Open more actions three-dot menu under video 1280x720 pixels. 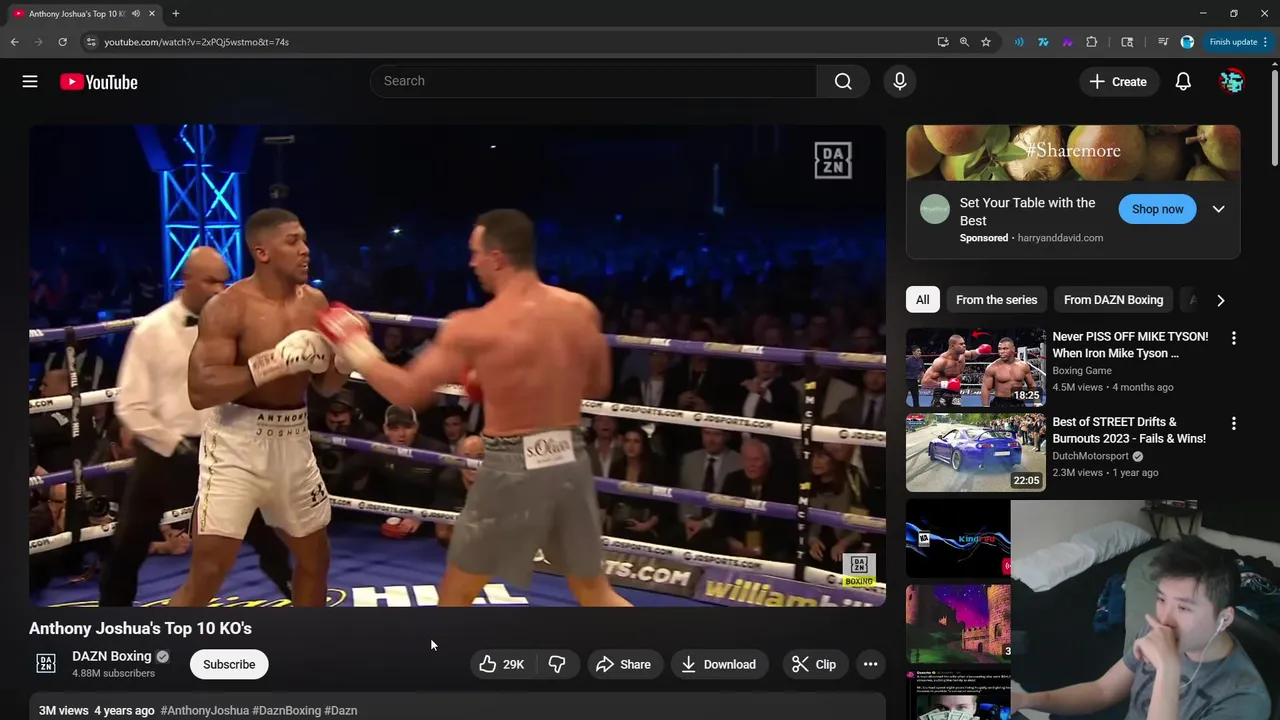(870, 664)
